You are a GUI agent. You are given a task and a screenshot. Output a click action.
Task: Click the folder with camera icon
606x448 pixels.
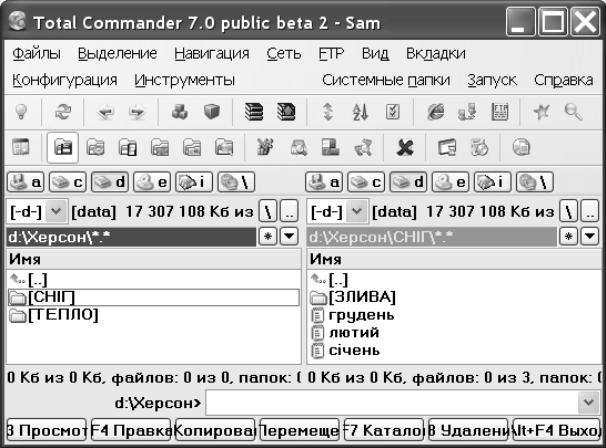(95, 148)
